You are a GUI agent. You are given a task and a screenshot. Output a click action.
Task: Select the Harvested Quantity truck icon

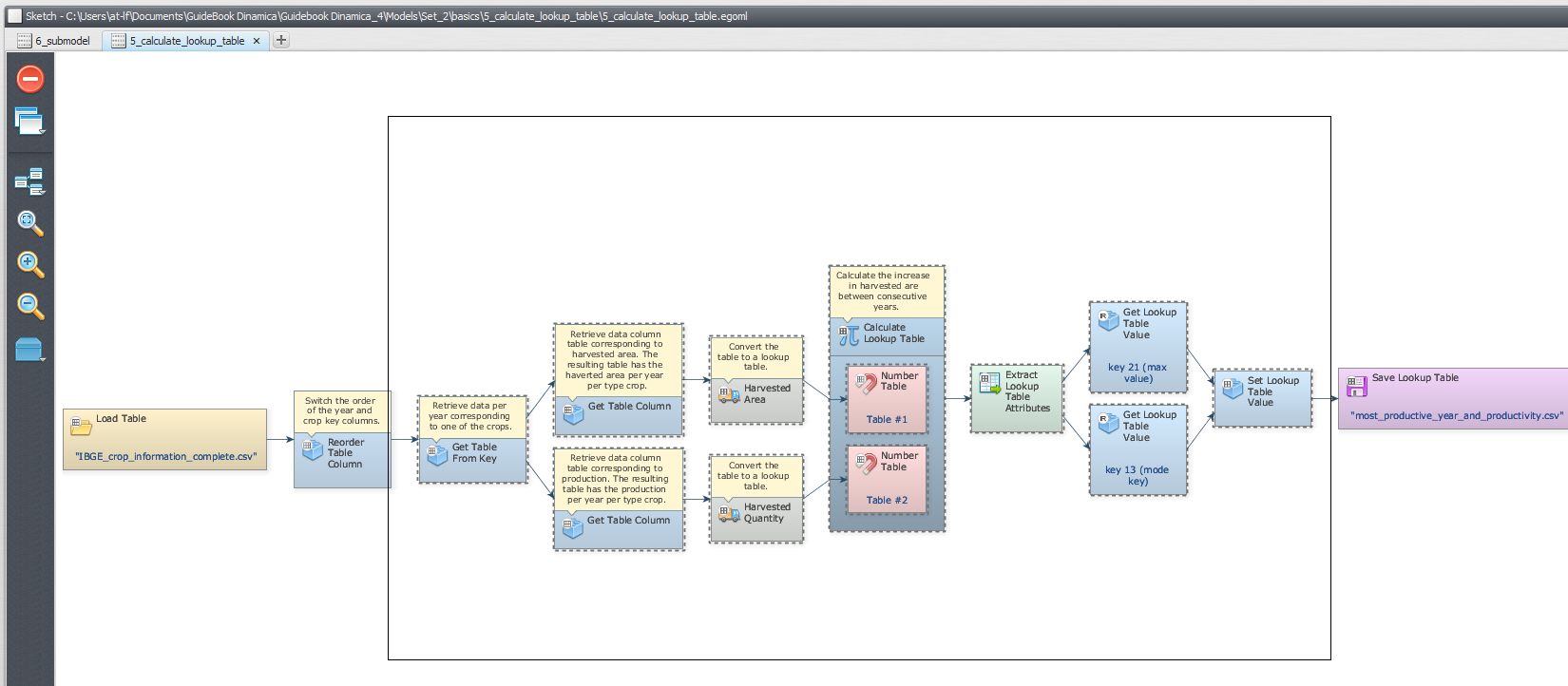click(x=729, y=514)
